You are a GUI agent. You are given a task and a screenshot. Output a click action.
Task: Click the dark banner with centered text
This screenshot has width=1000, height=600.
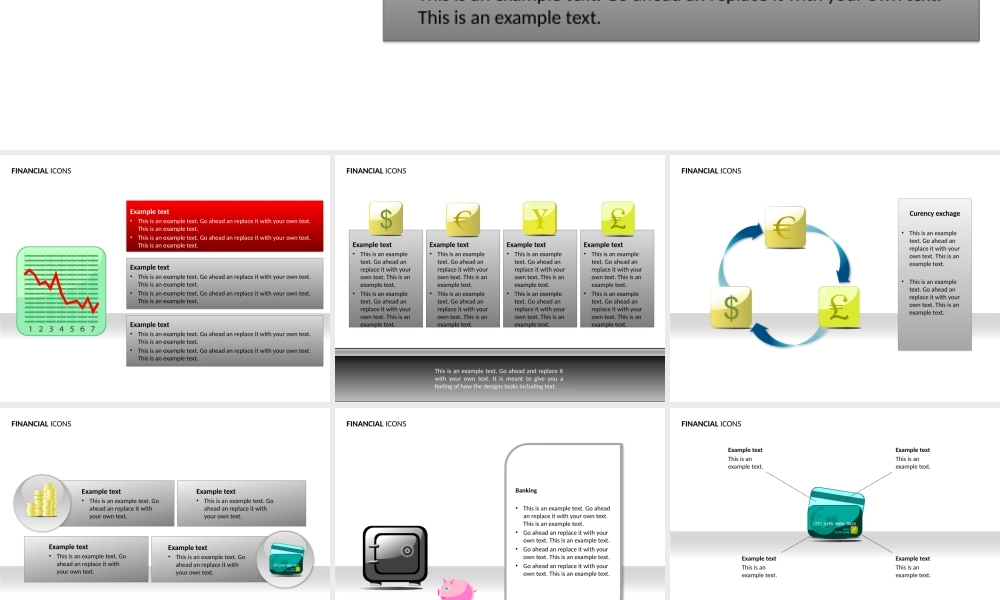pos(499,377)
